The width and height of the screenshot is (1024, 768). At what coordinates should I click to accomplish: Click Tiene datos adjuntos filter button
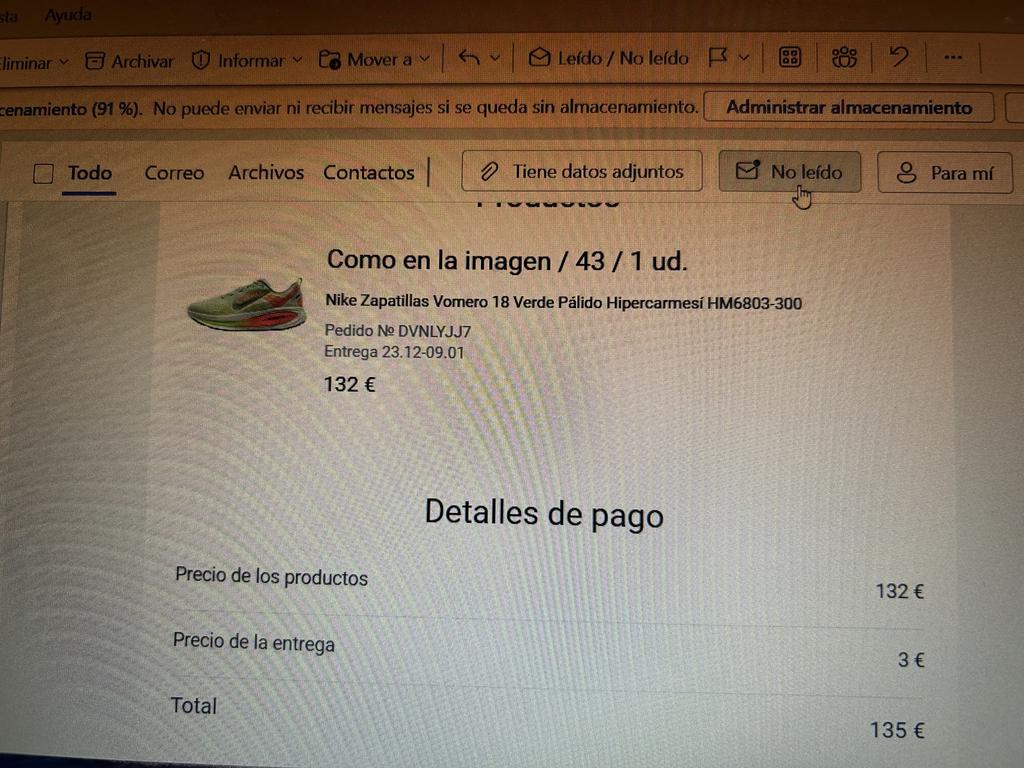(582, 171)
